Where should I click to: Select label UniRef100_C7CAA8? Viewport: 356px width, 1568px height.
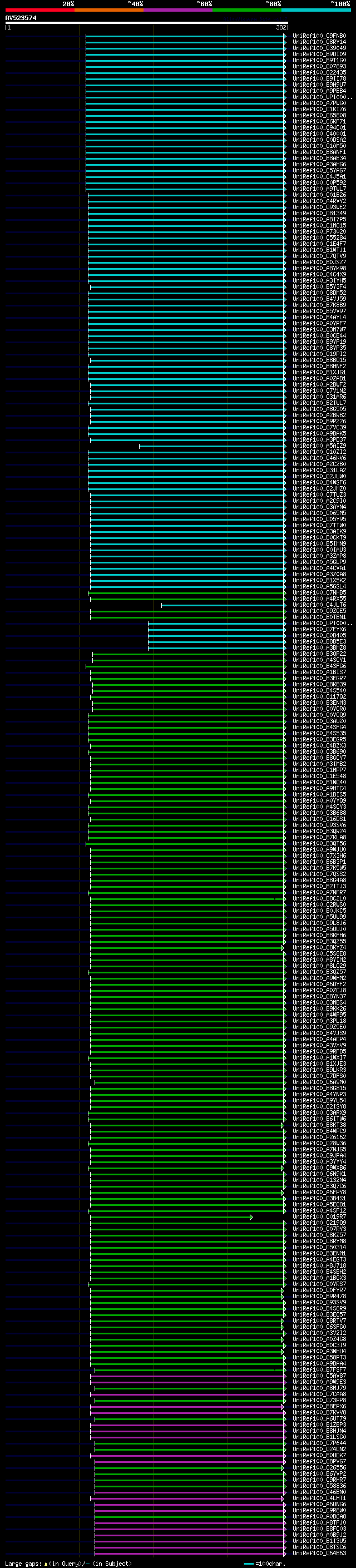point(319,1394)
